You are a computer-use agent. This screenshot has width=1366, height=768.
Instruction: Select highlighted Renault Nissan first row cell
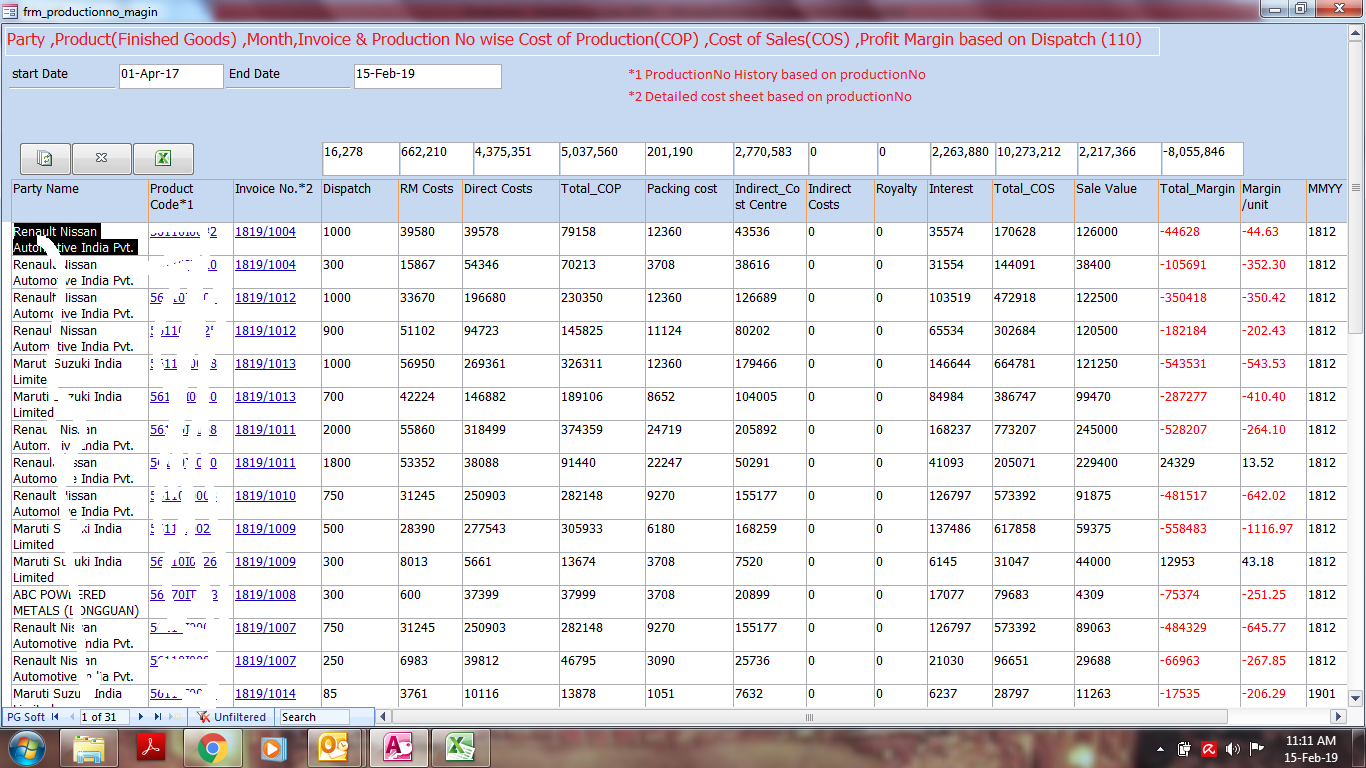[x=79, y=239]
